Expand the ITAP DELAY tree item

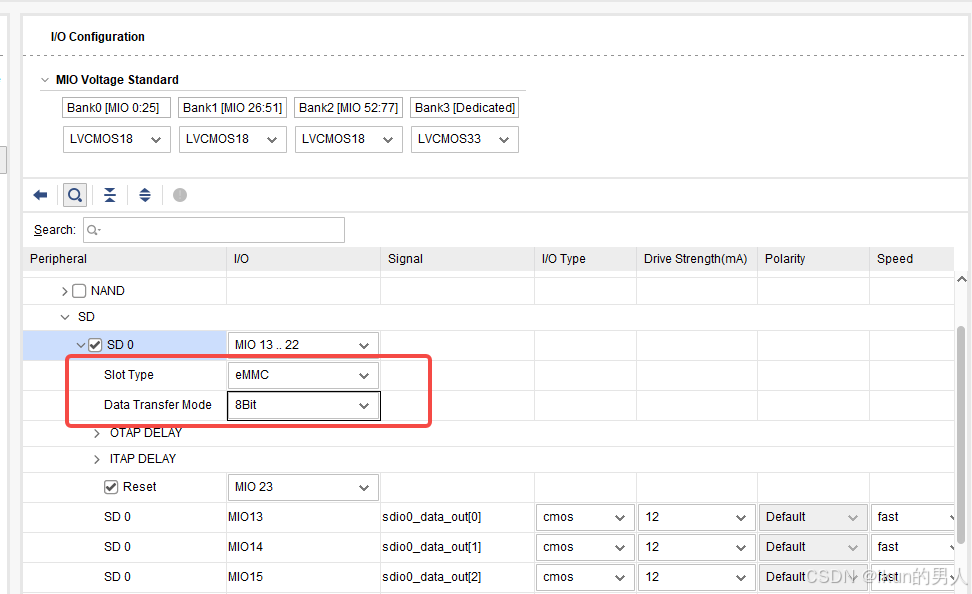[x=96, y=458]
